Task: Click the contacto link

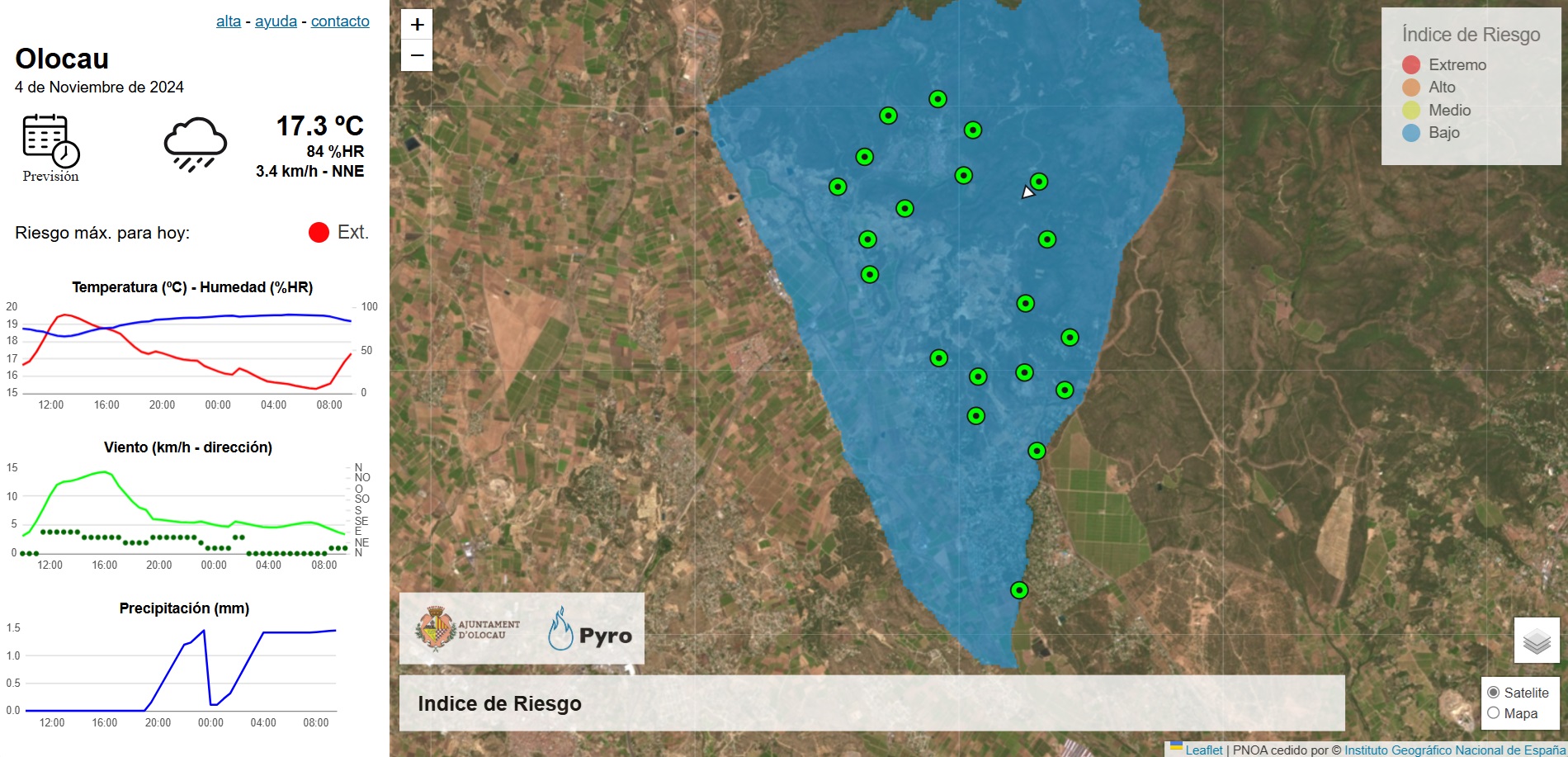Action: click(x=339, y=21)
